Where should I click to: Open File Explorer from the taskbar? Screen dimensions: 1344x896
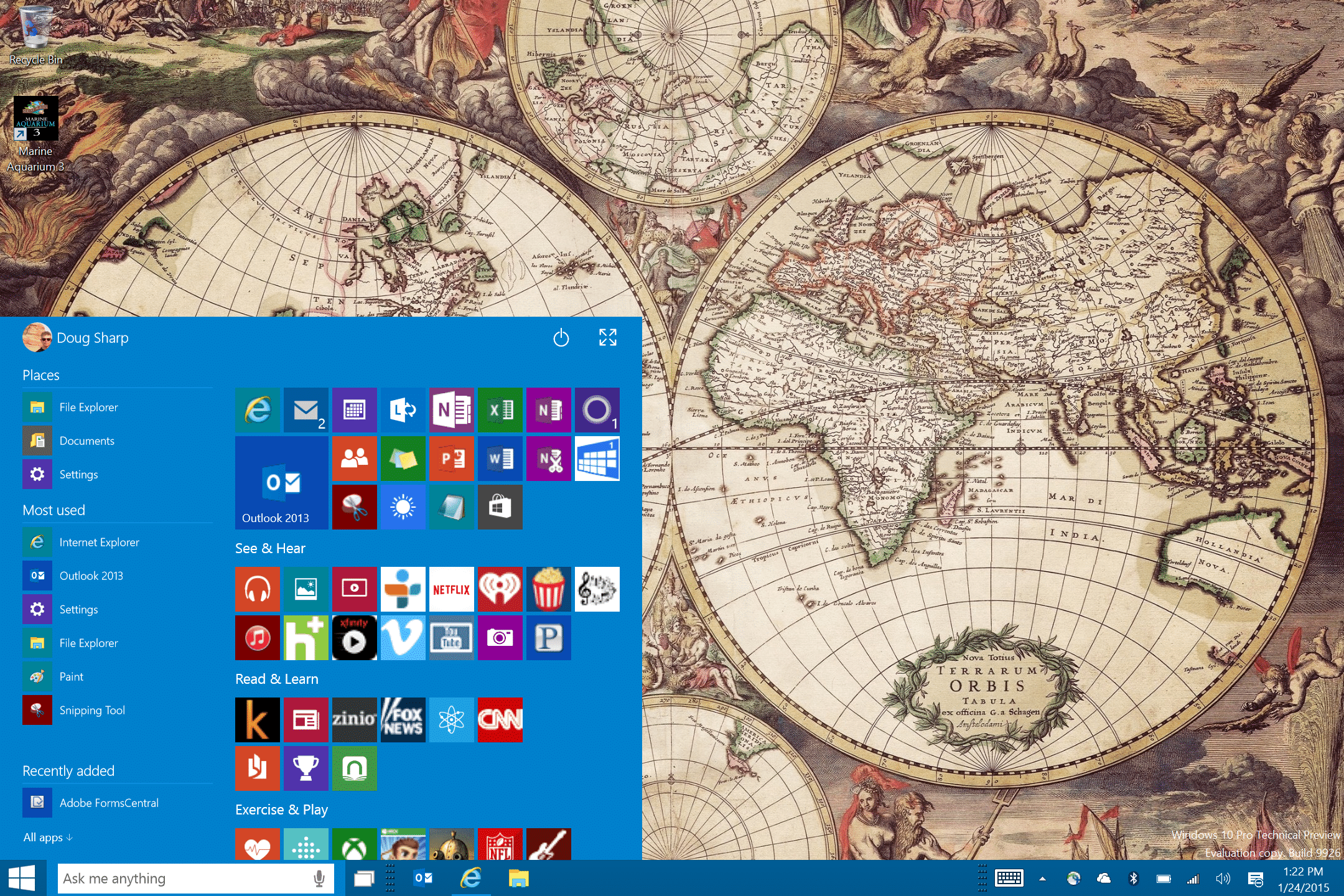click(x=518, y=879)
